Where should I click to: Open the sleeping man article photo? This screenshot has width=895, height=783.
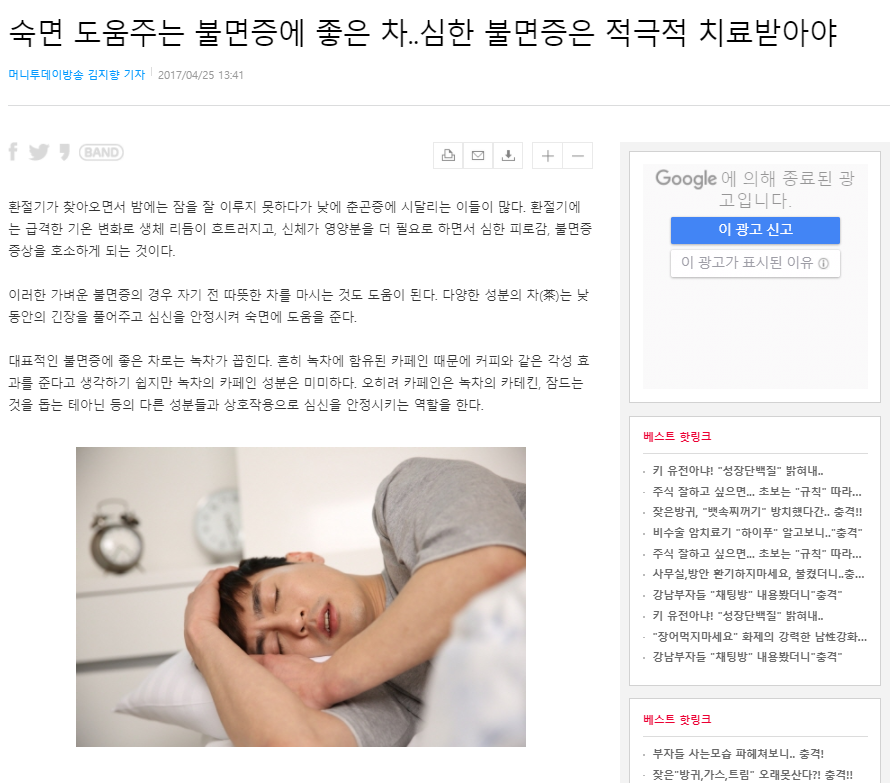[x=301, y=596]
